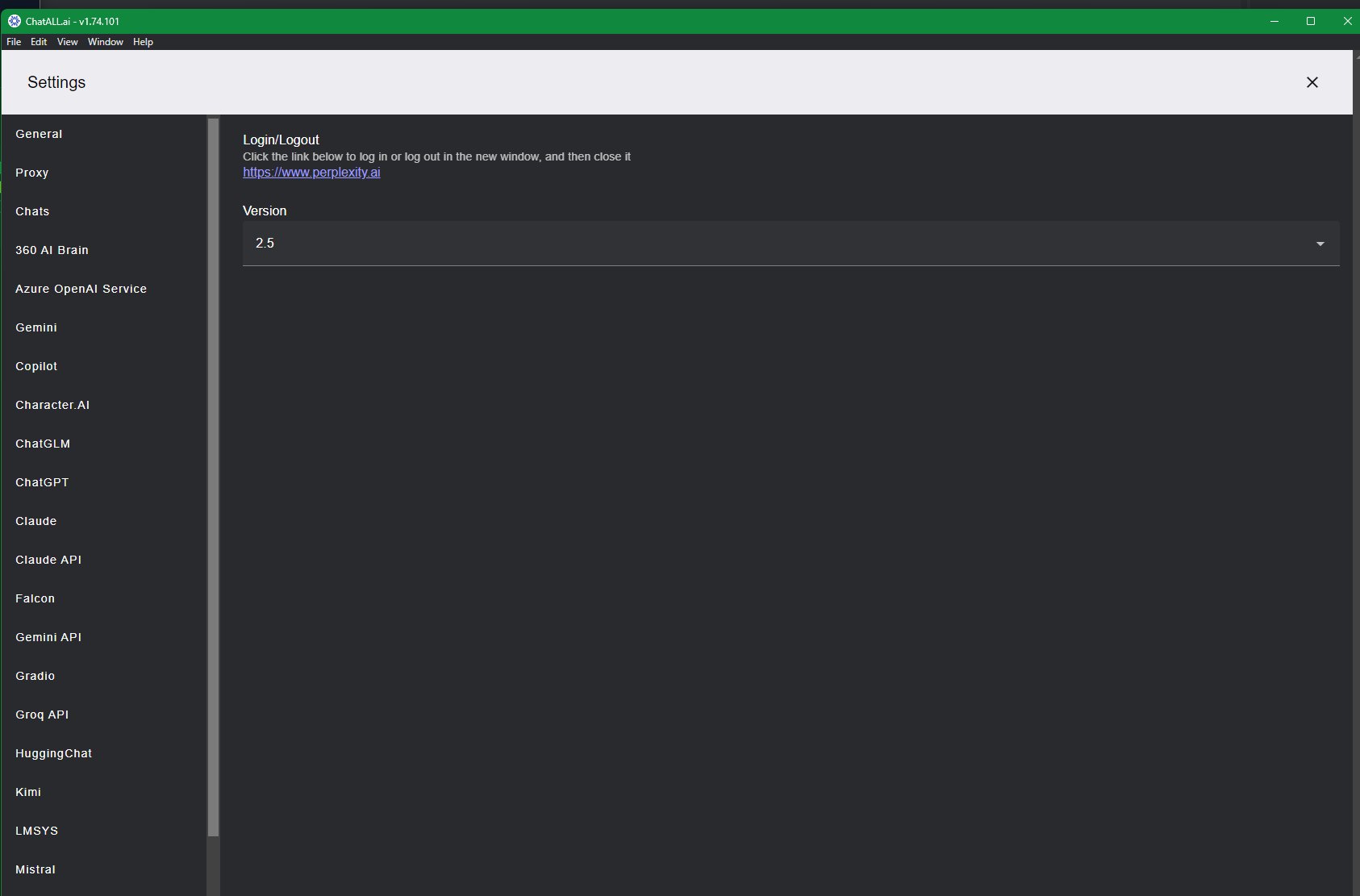The image size is (1360, 896).
Task: Open the ChatGPT settings tab
Action: (x=103, y=482)
